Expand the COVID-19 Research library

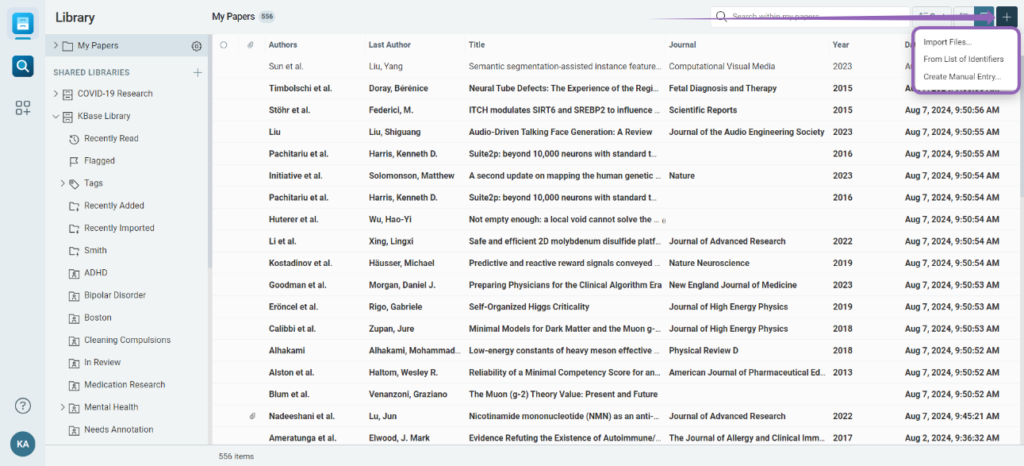click(x=56, y=94)
